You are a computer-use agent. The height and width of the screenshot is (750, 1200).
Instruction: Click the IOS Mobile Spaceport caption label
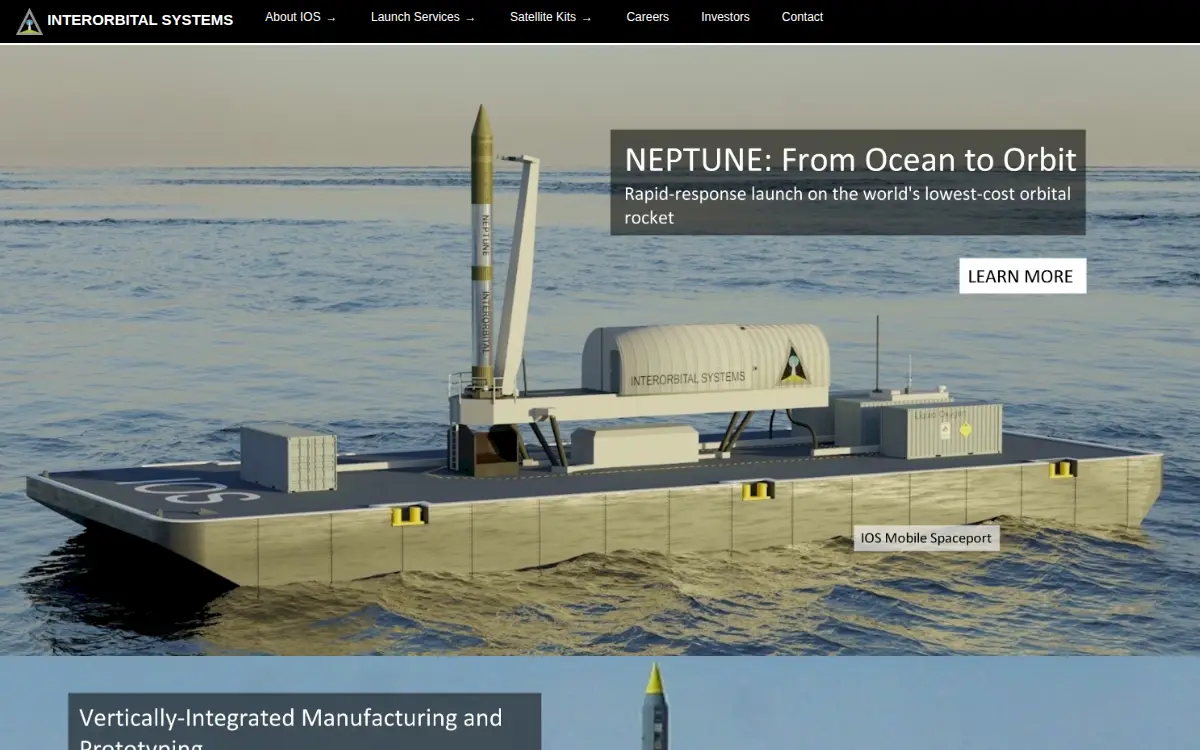pos(926,538)
